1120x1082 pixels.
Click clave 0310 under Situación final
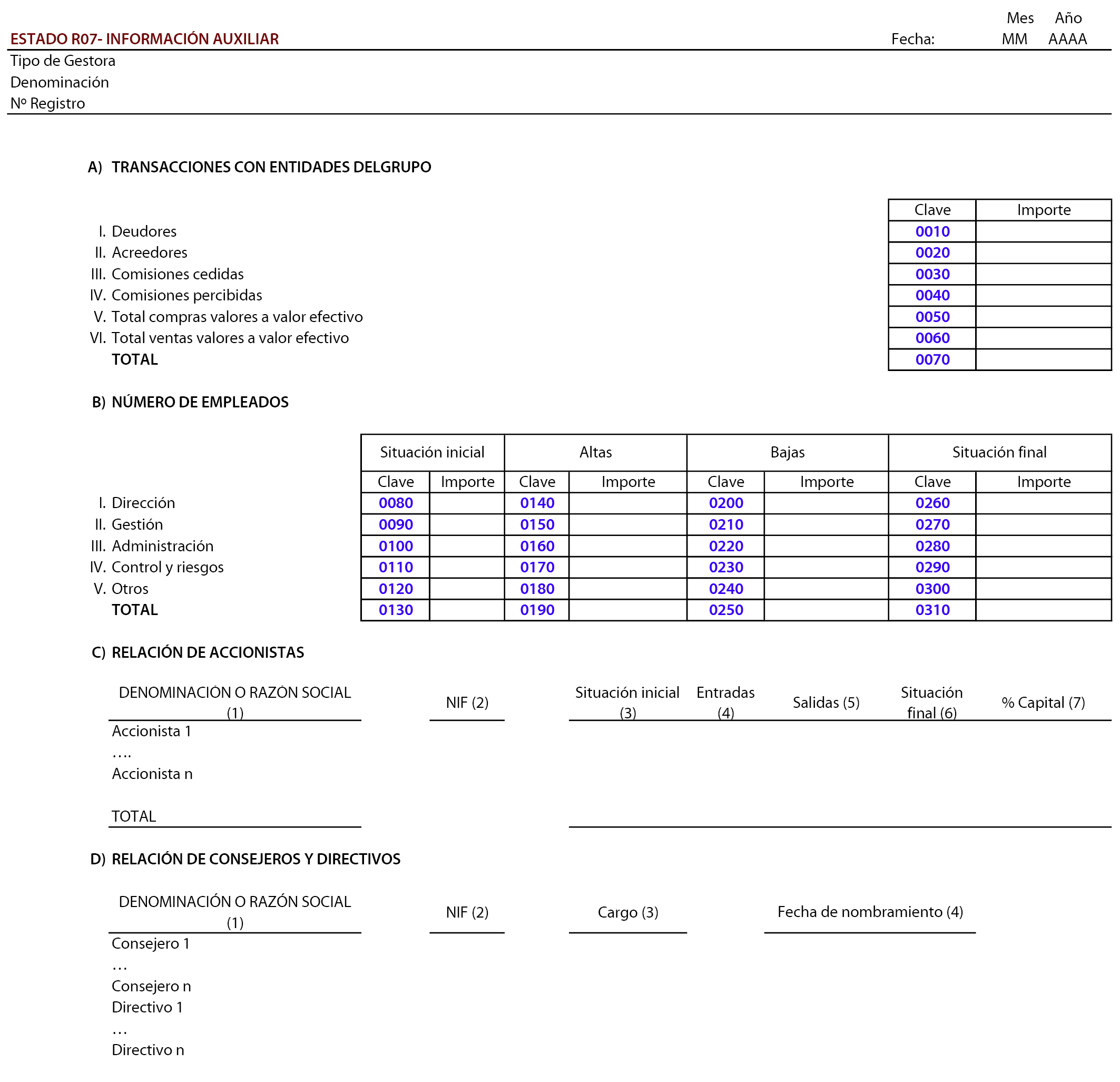point(932,610)
